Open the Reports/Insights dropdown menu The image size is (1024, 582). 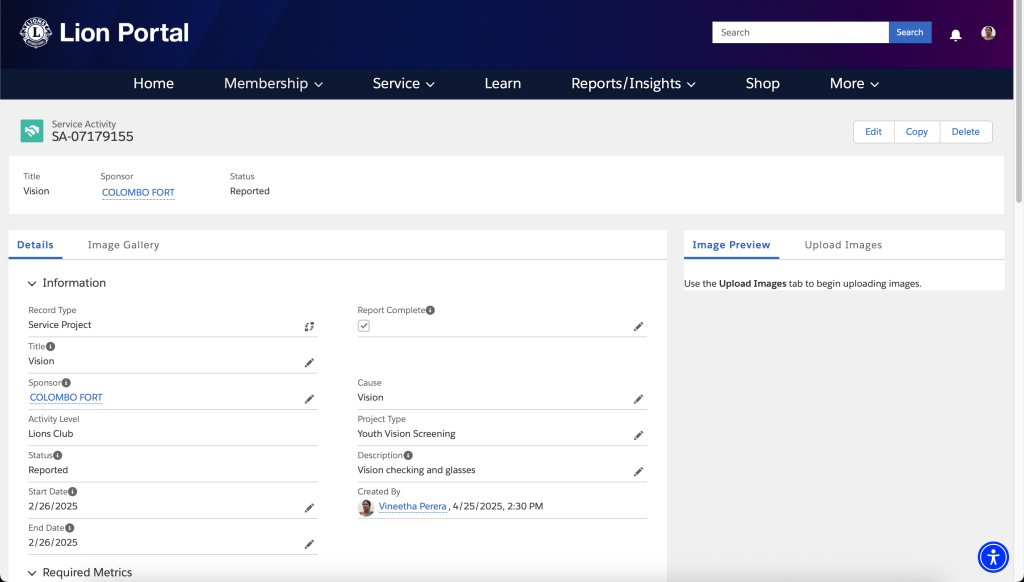click(633, 84)
